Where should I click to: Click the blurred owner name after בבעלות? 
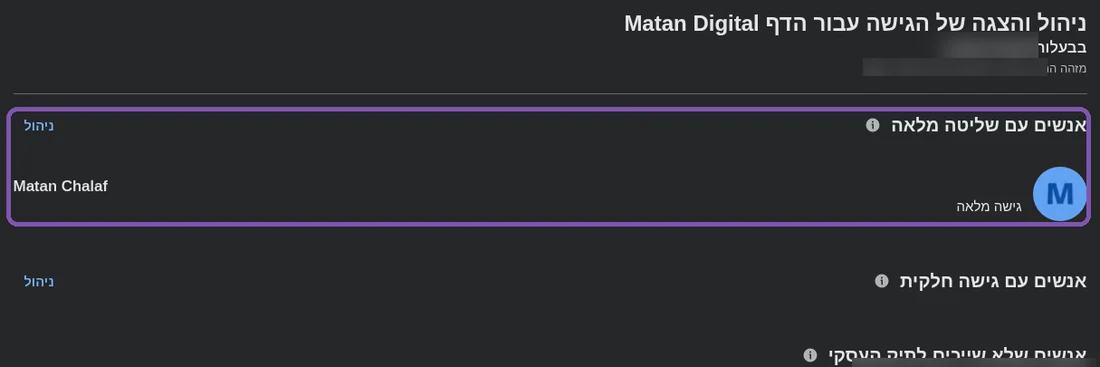coord(989,48)
